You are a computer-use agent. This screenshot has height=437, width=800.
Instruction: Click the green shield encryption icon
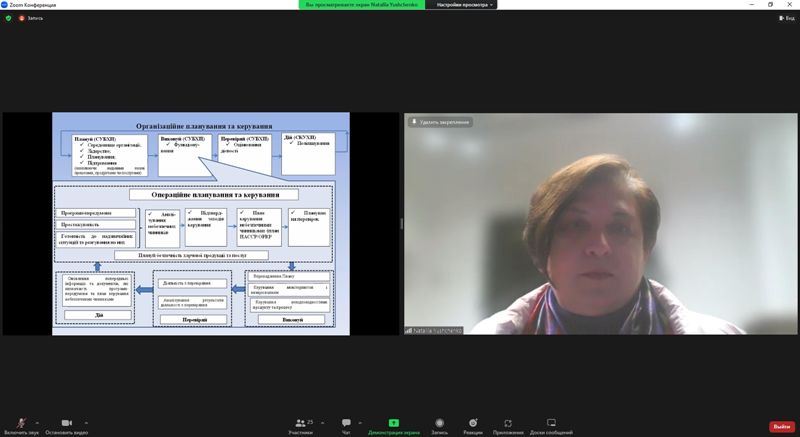tap(9, 18)
